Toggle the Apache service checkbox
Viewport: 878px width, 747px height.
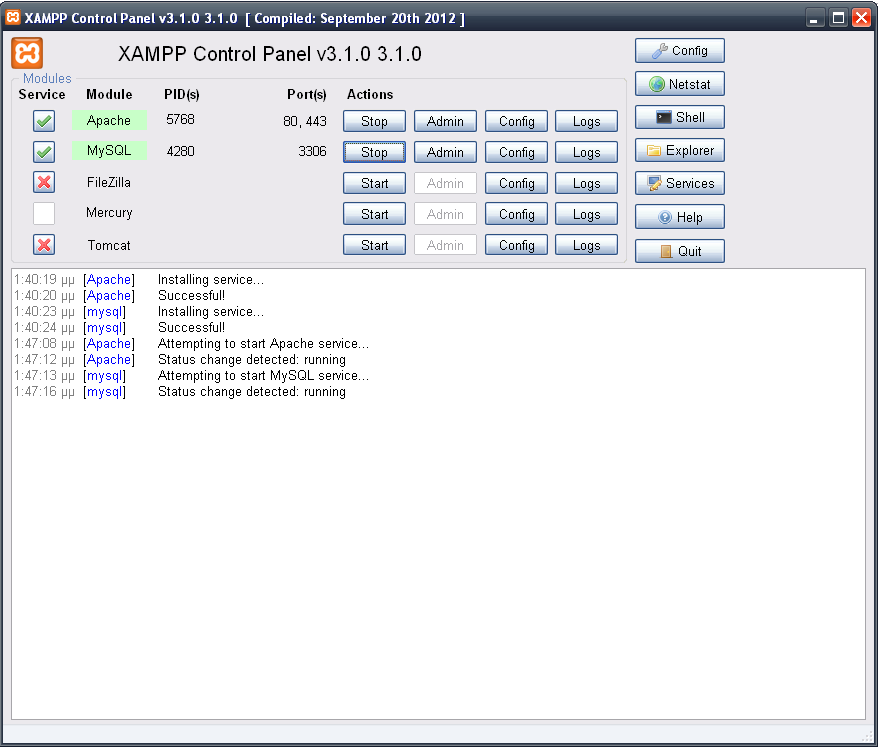tap(44, 121)
